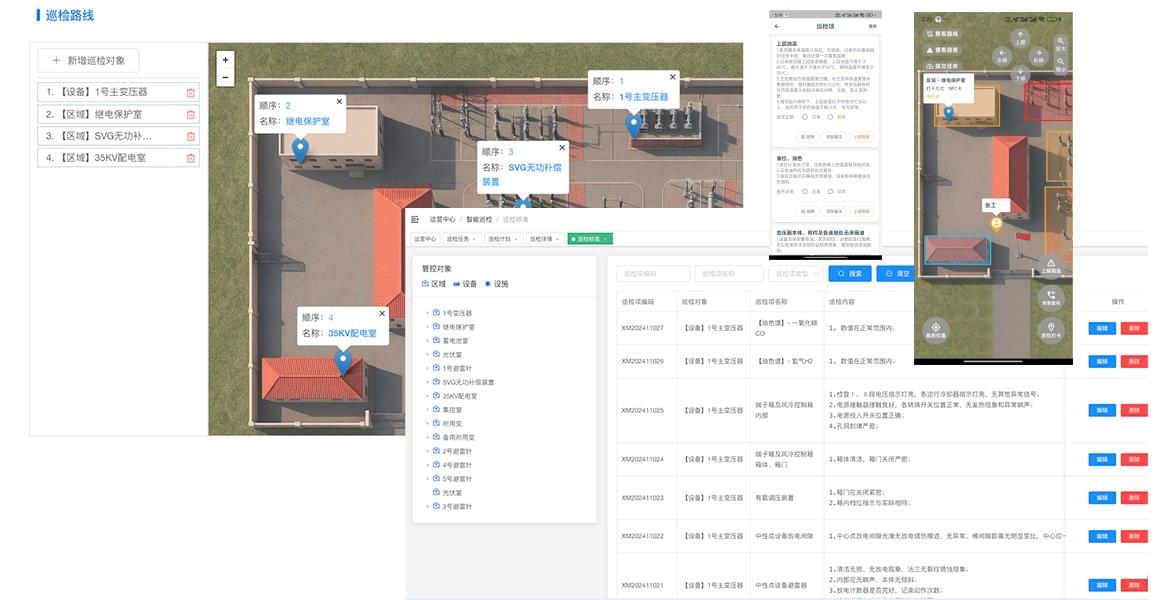Click the 清空 button
The height and width of the screenshot is (600, 1160).
click(x=896, y=274)
